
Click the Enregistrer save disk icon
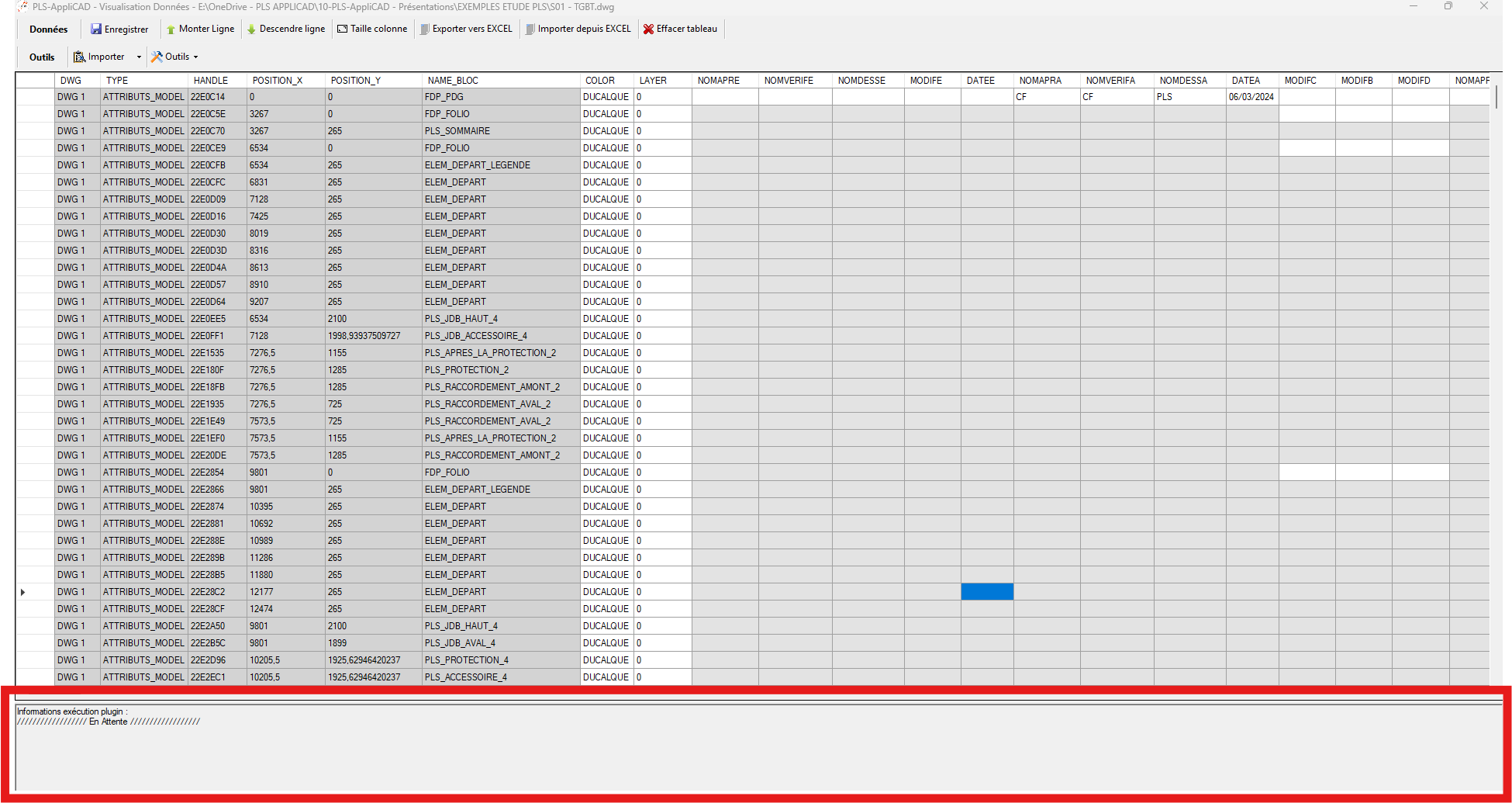96,29
